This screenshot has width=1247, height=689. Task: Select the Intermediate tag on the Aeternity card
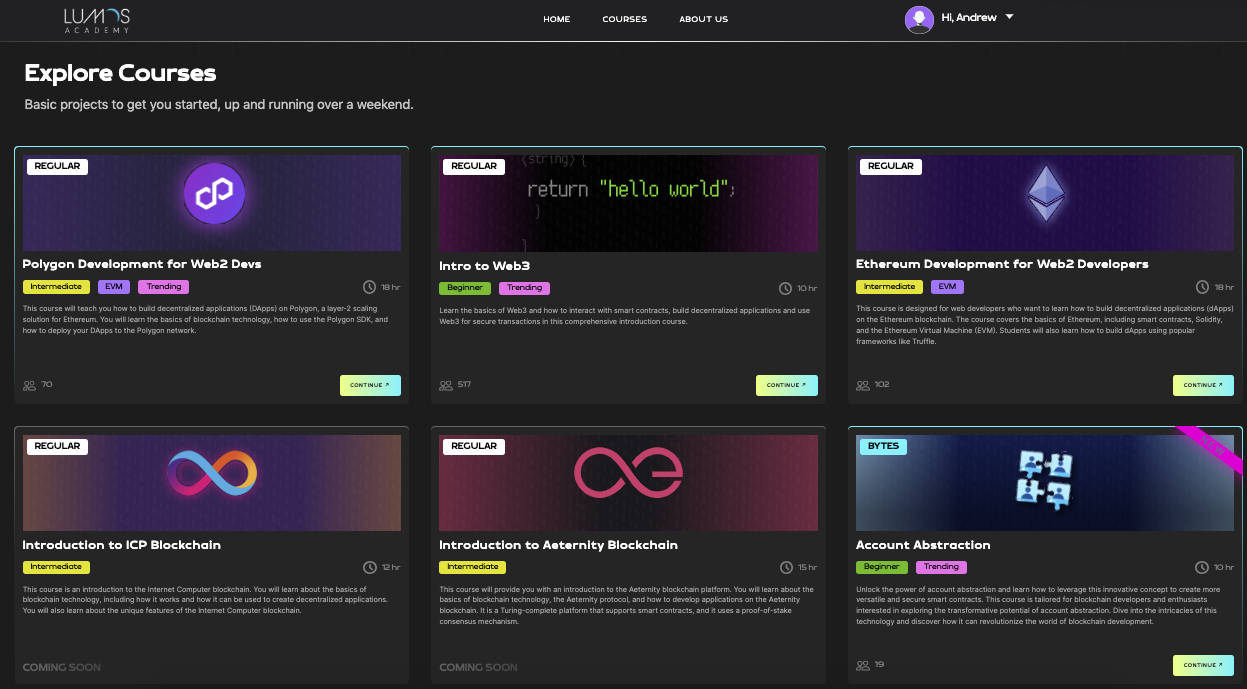point(473,567)
